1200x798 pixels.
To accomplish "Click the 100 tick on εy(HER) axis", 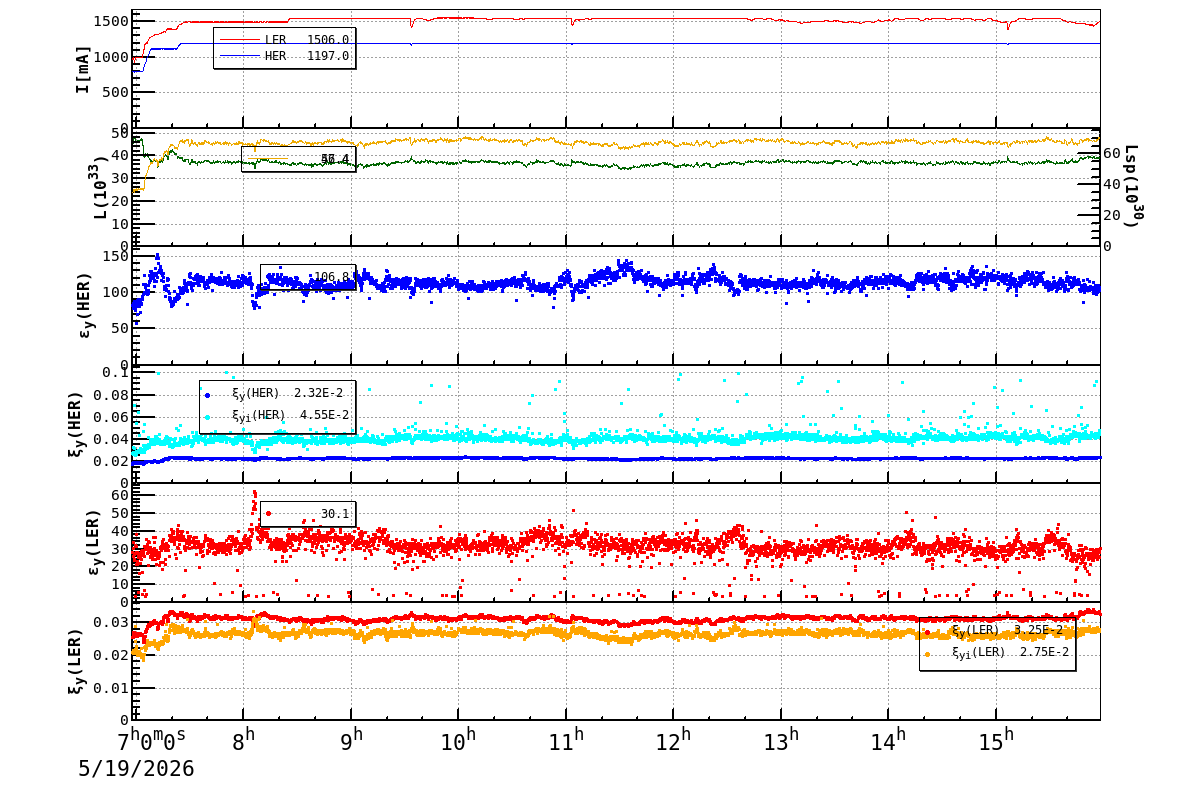I will (x=116, y=292).
